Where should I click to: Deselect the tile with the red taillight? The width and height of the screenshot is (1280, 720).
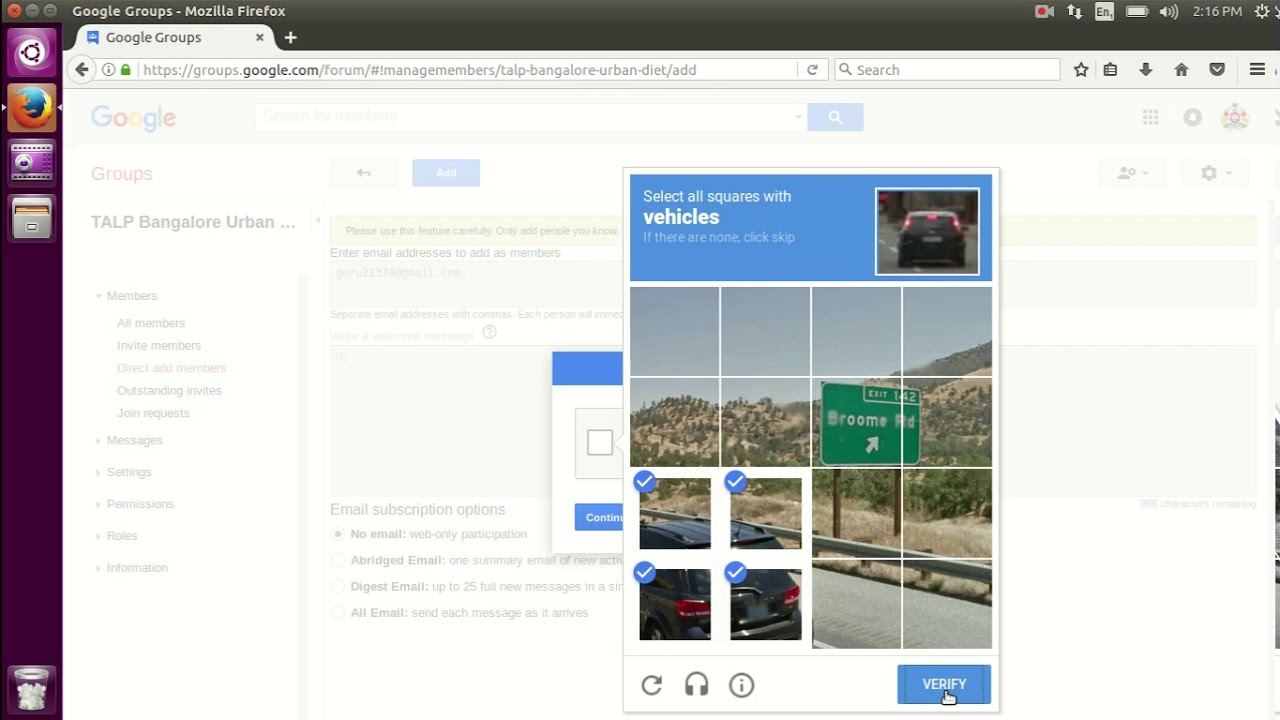(x=675, y=604)
